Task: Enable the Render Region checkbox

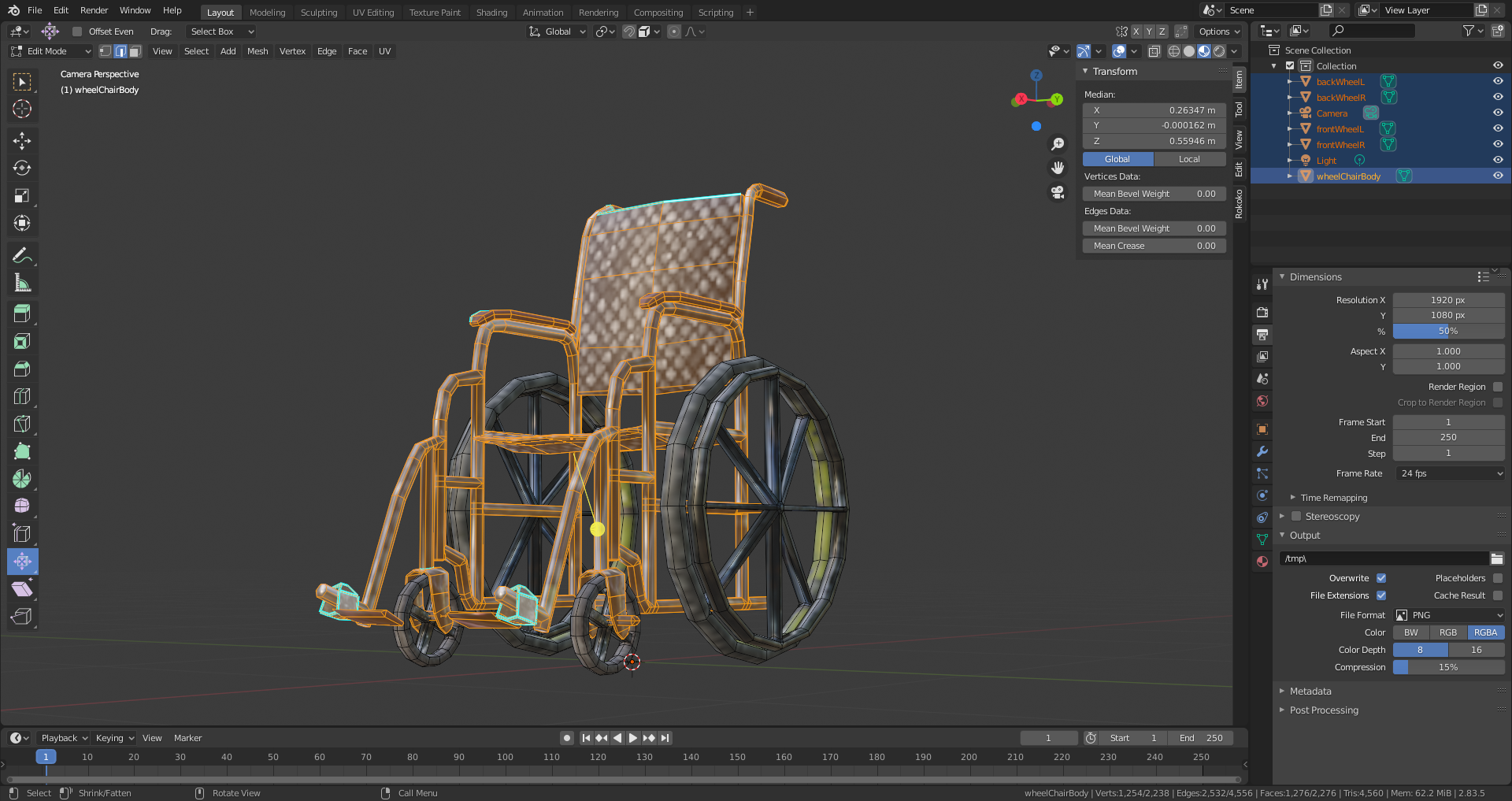Action: click(1499, 387)
